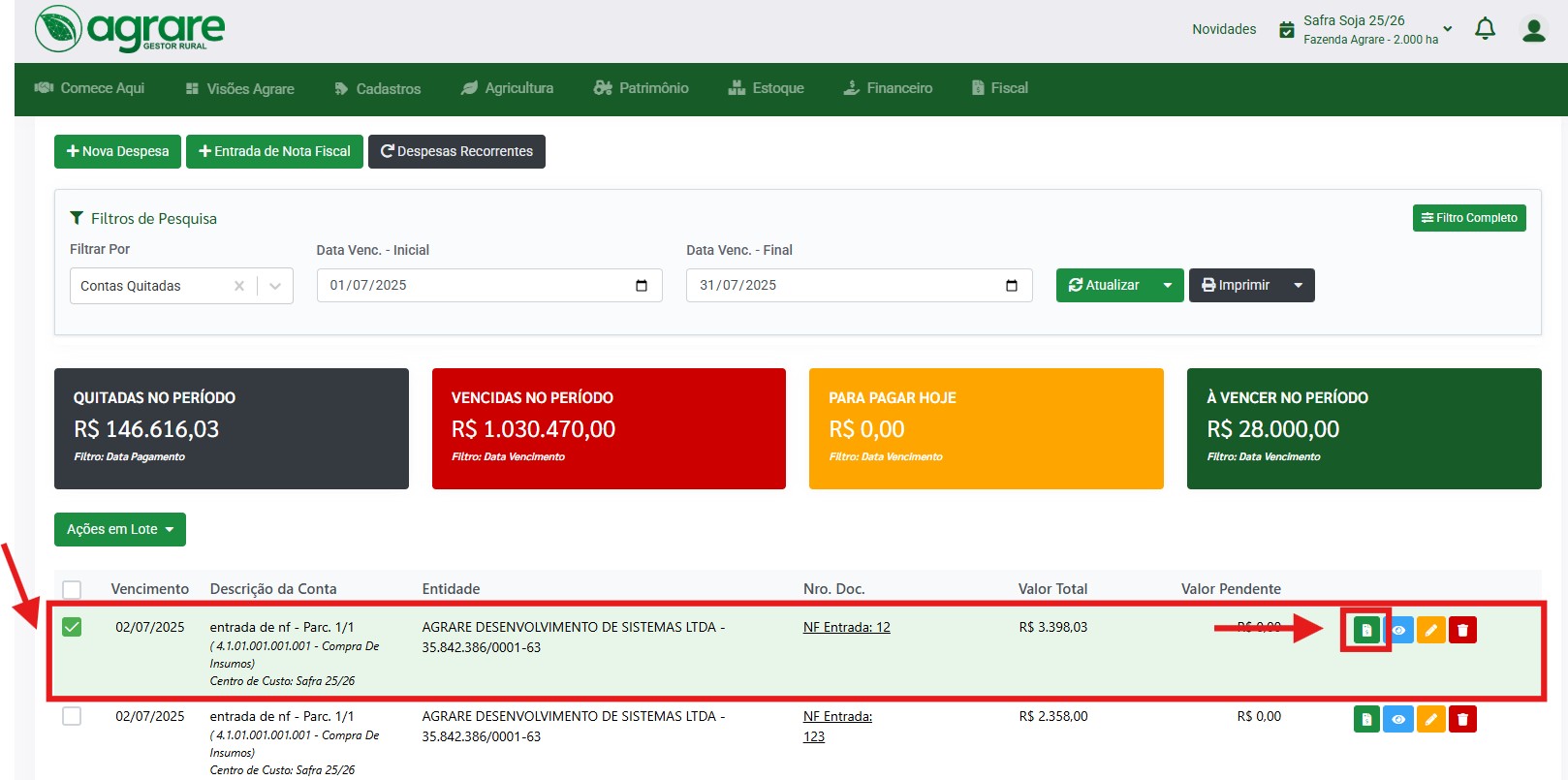Delete the R$ 2.358,00 expense with trash icon
Viewport: 1568px width, 780px height.
pyautogui.click(x=1462, y=719)
